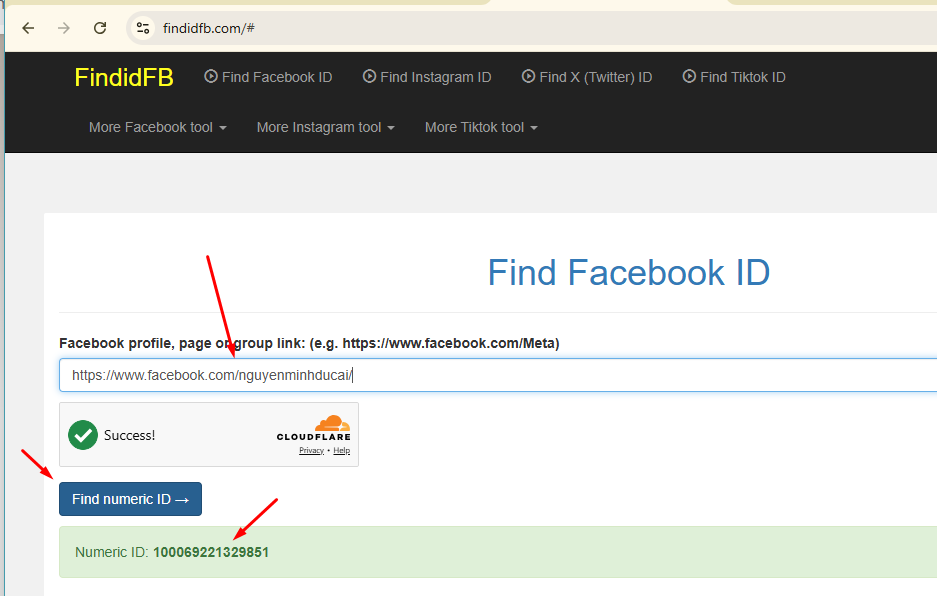Open the Find X (Twitter) ID nav link
Screen dimensions: 937x596
[x=587, y=77]
